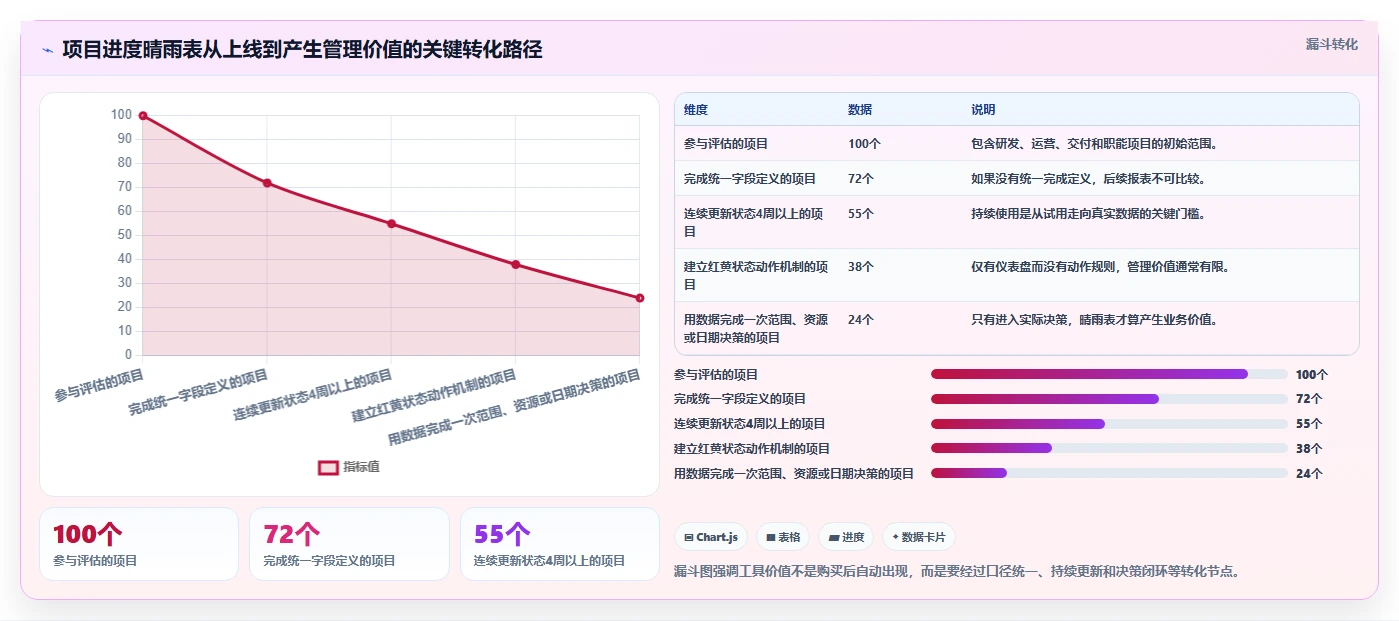This screenshot has height=621, width=1399.
Task: Click progress label 用数据完成一次范围、资源或日期决策的项目
Action: tap(794, 474)
